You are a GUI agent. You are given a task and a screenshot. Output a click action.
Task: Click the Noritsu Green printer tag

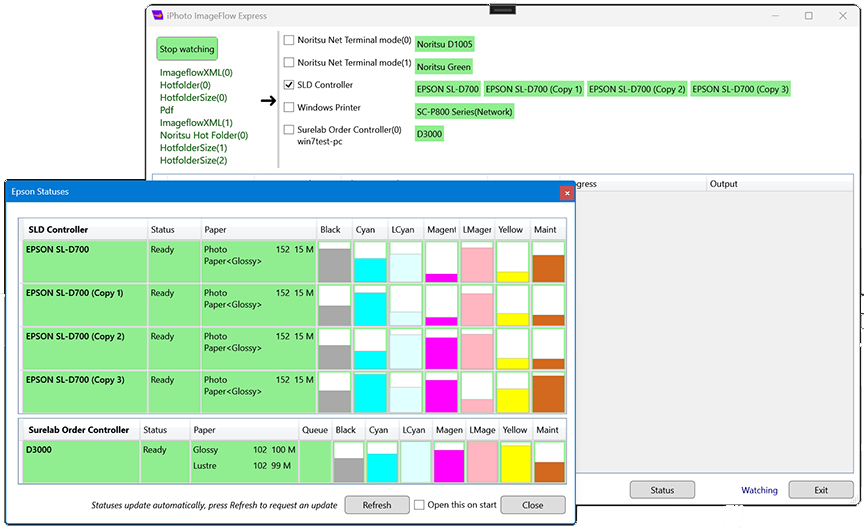click(444, 67)
